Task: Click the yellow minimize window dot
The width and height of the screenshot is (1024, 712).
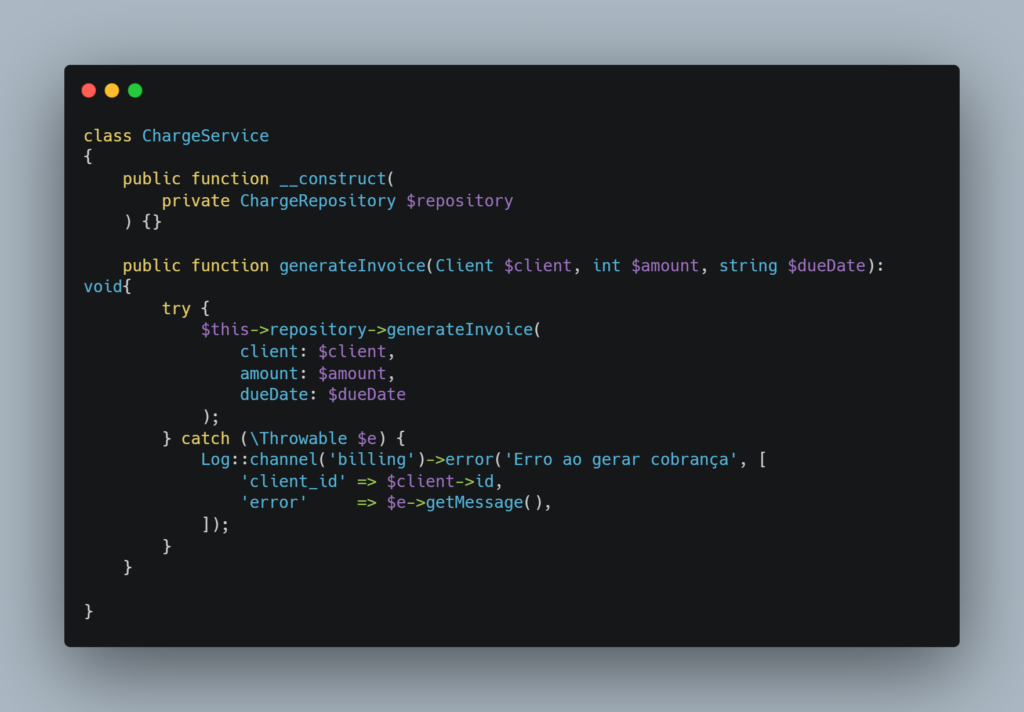Action: 112,90
